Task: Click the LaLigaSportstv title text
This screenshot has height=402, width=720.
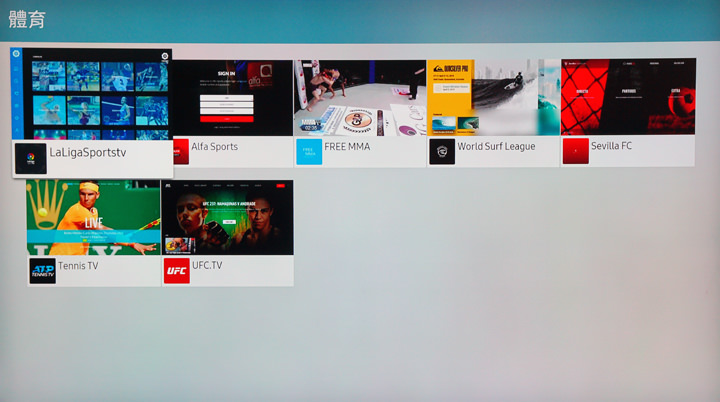Action: click(88, 153)
